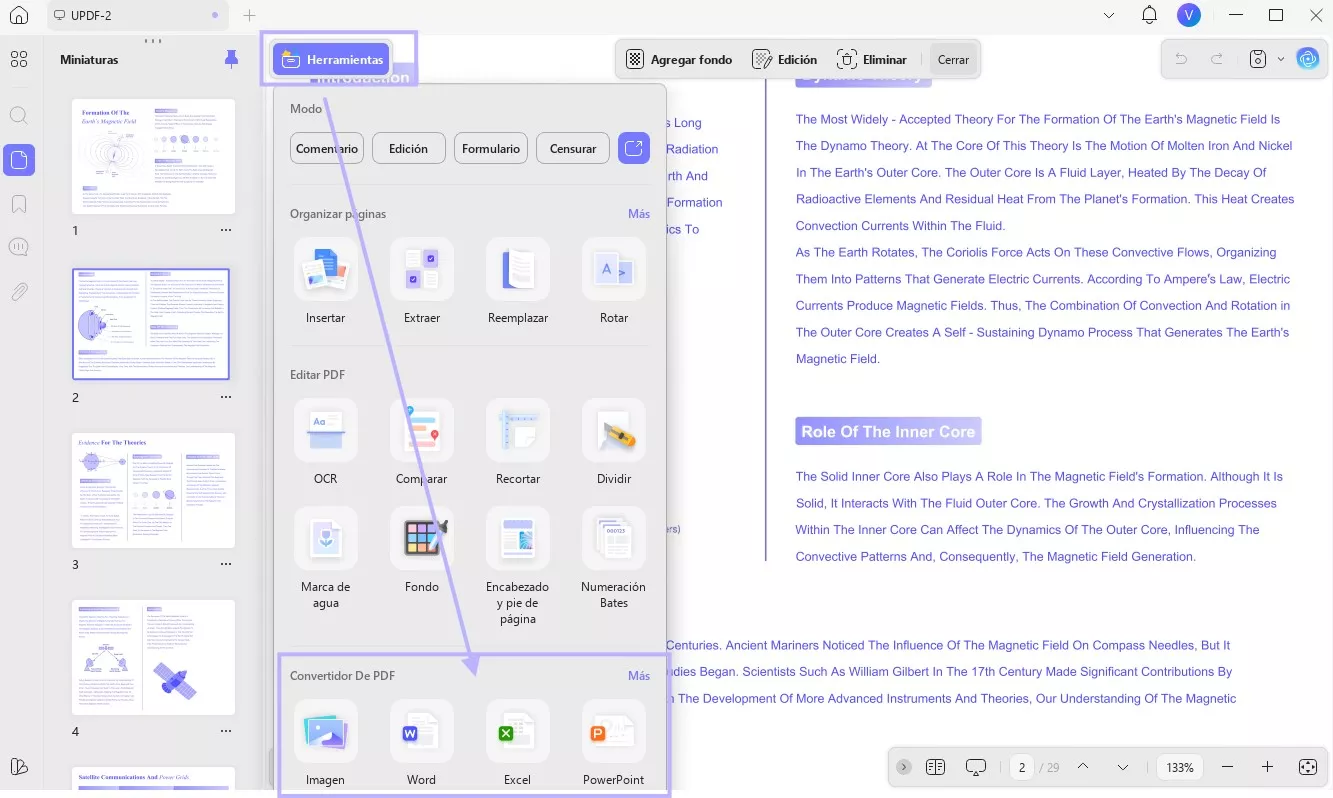Open the UPDF AI assistant icon
The height and width of the screenshot is (798, 1333).
pos(1307,59)
